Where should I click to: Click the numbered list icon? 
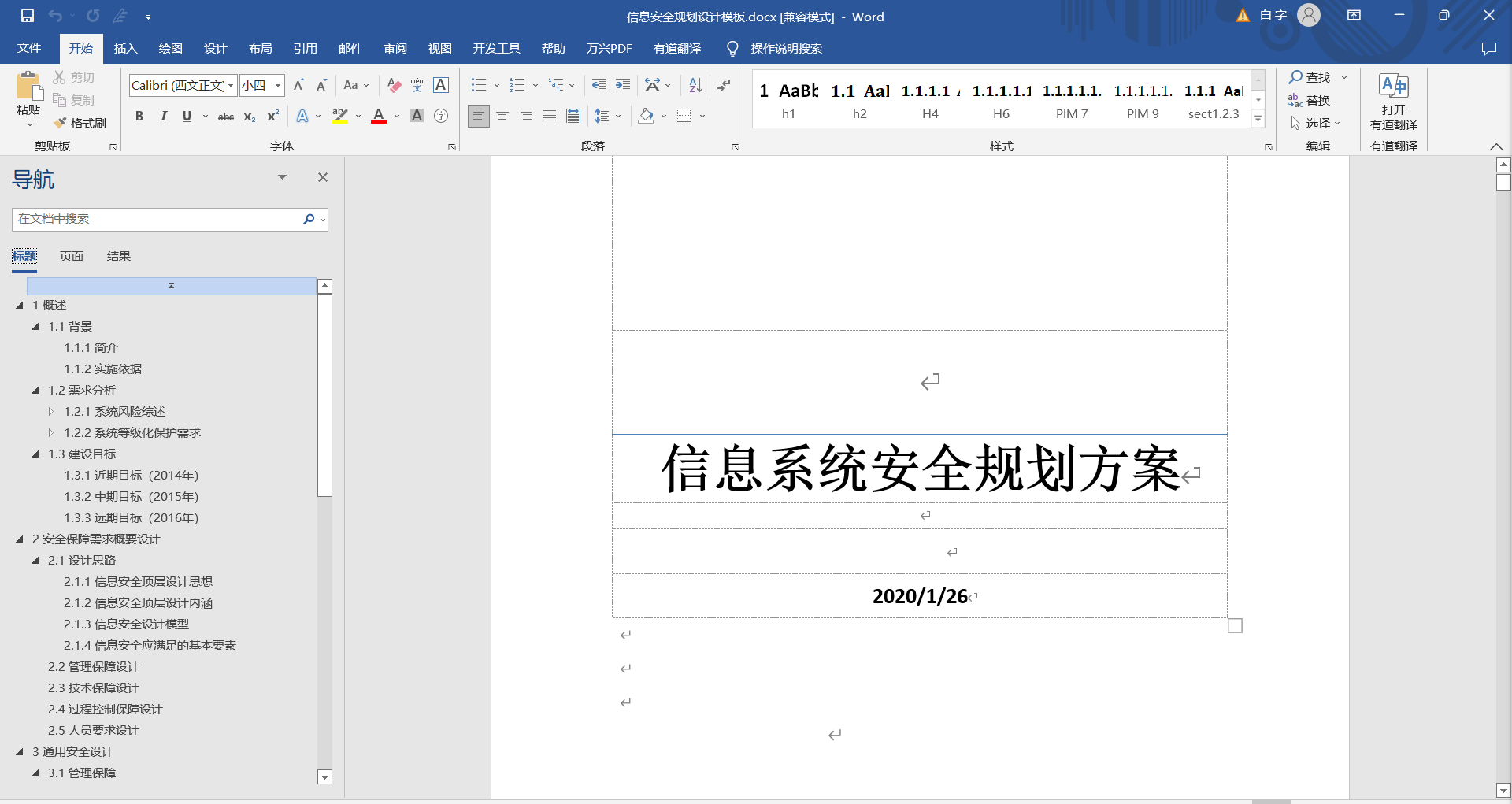[517, 85]
